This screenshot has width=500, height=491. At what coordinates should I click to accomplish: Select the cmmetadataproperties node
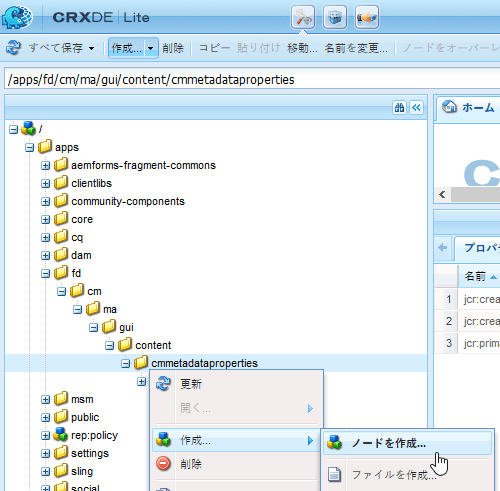click(x=204, y=363)
